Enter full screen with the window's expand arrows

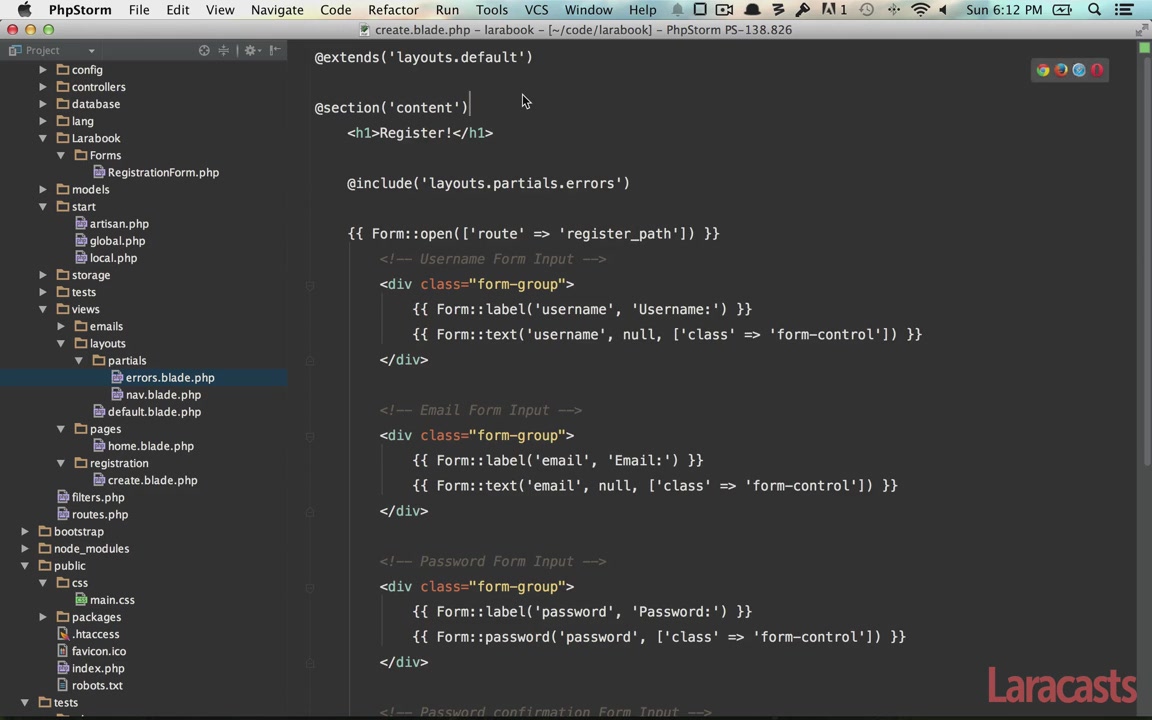(x=1141, y=30)
